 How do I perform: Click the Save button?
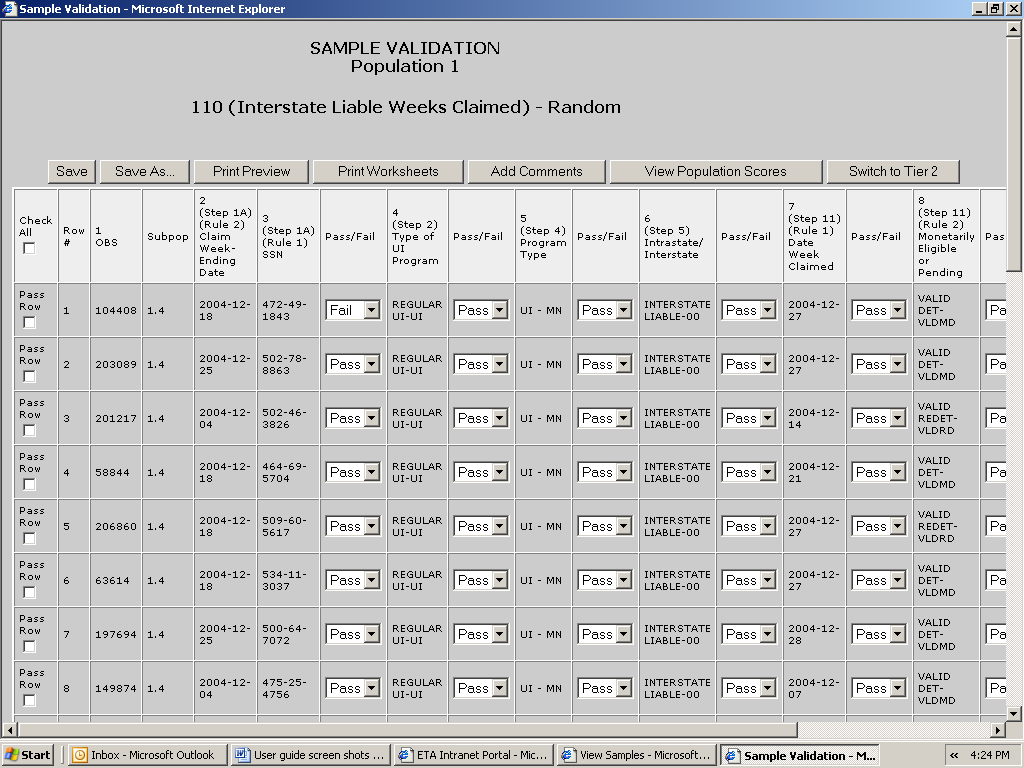coord(71,171)
